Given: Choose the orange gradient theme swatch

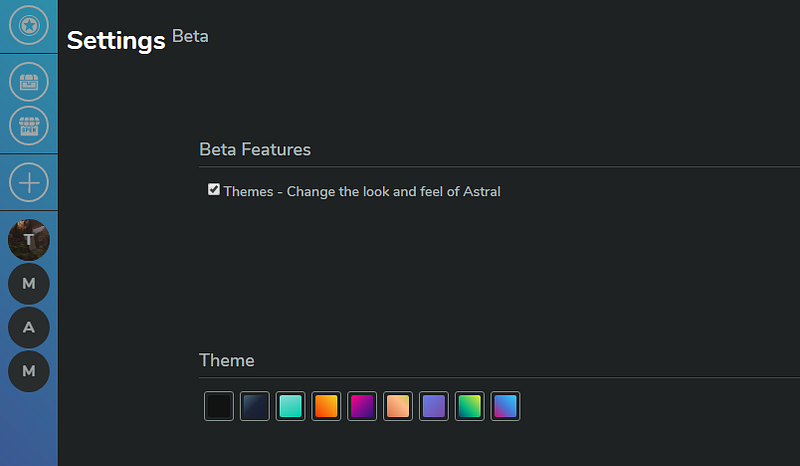Looking at the screenshot, I should pos(327,406).
